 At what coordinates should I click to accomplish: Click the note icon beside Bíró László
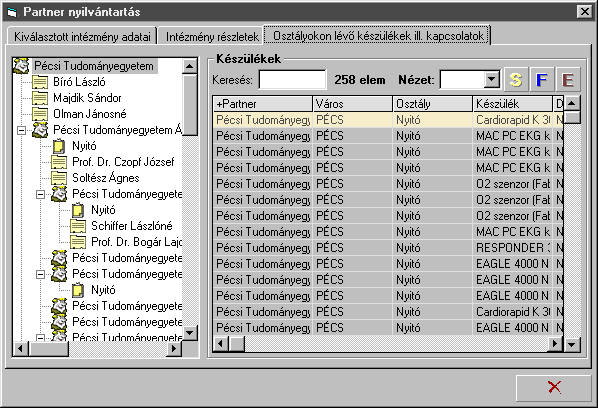pos(40,82)
